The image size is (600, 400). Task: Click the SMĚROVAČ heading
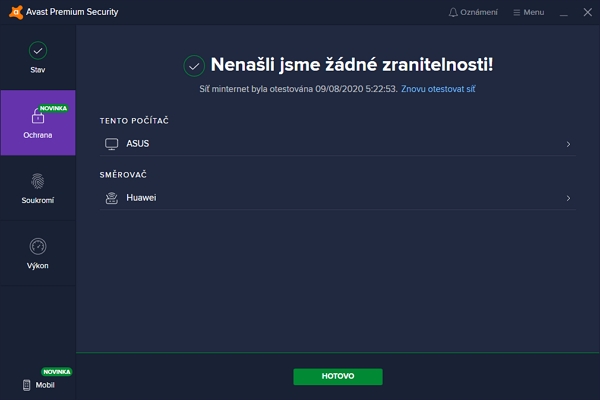pyautogui.click(x=123, y=175)
